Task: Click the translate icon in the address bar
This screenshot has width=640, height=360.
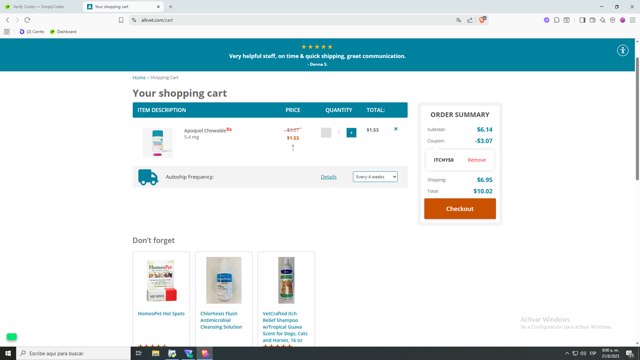Action: [459, 20]
